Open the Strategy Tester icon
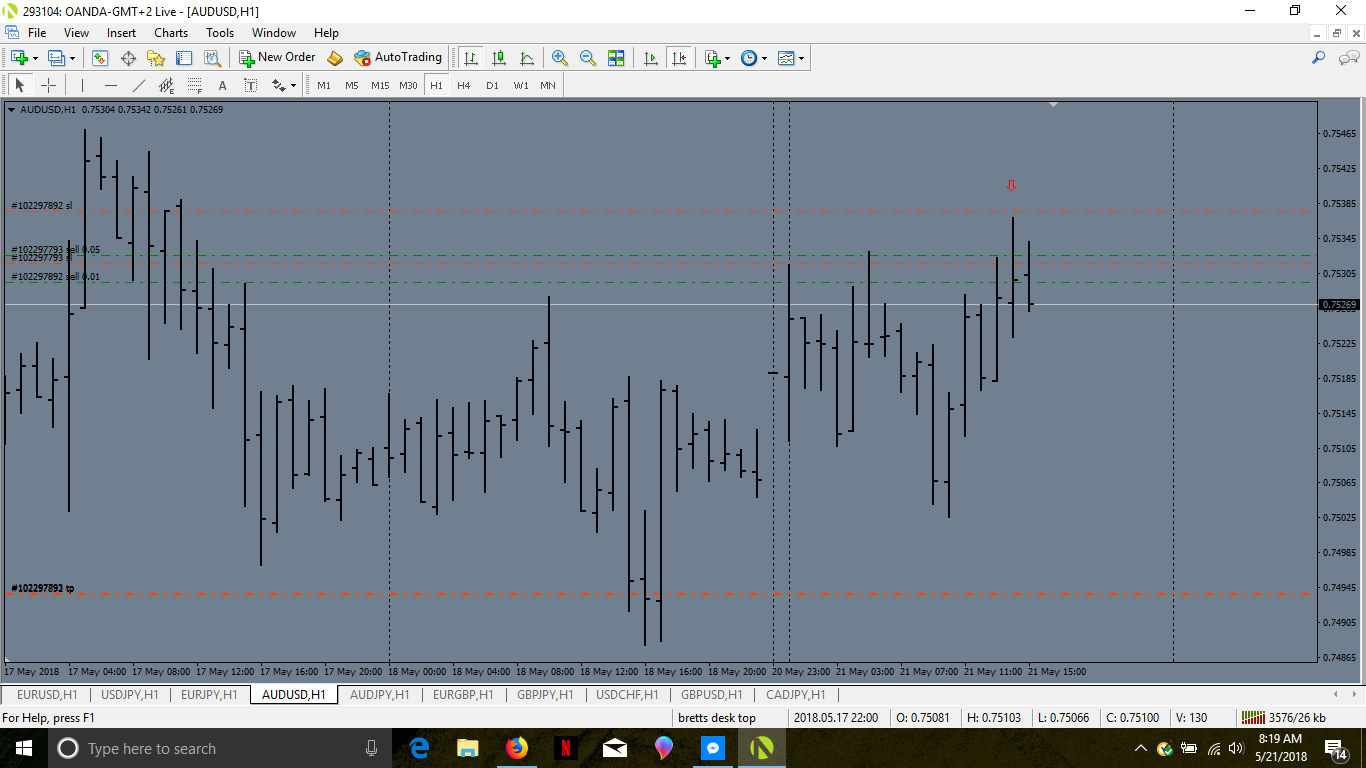Viewport: 1366px width, 768px height. tap(212, 58)
